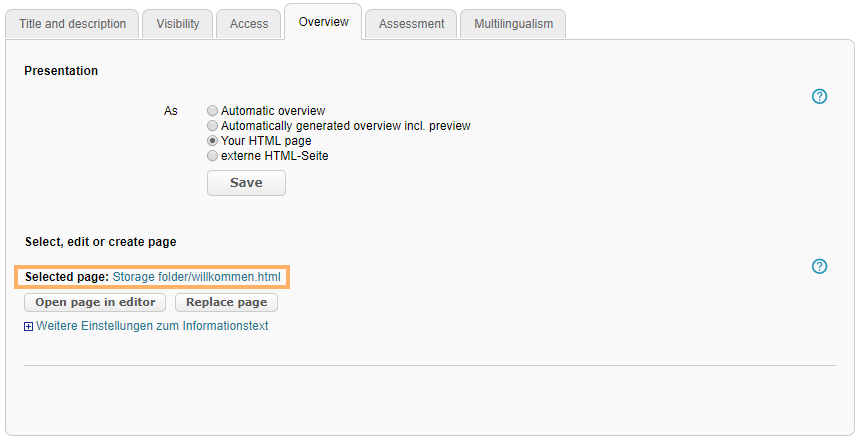
Task: Select the Overview tab
Action: [323, 22]
